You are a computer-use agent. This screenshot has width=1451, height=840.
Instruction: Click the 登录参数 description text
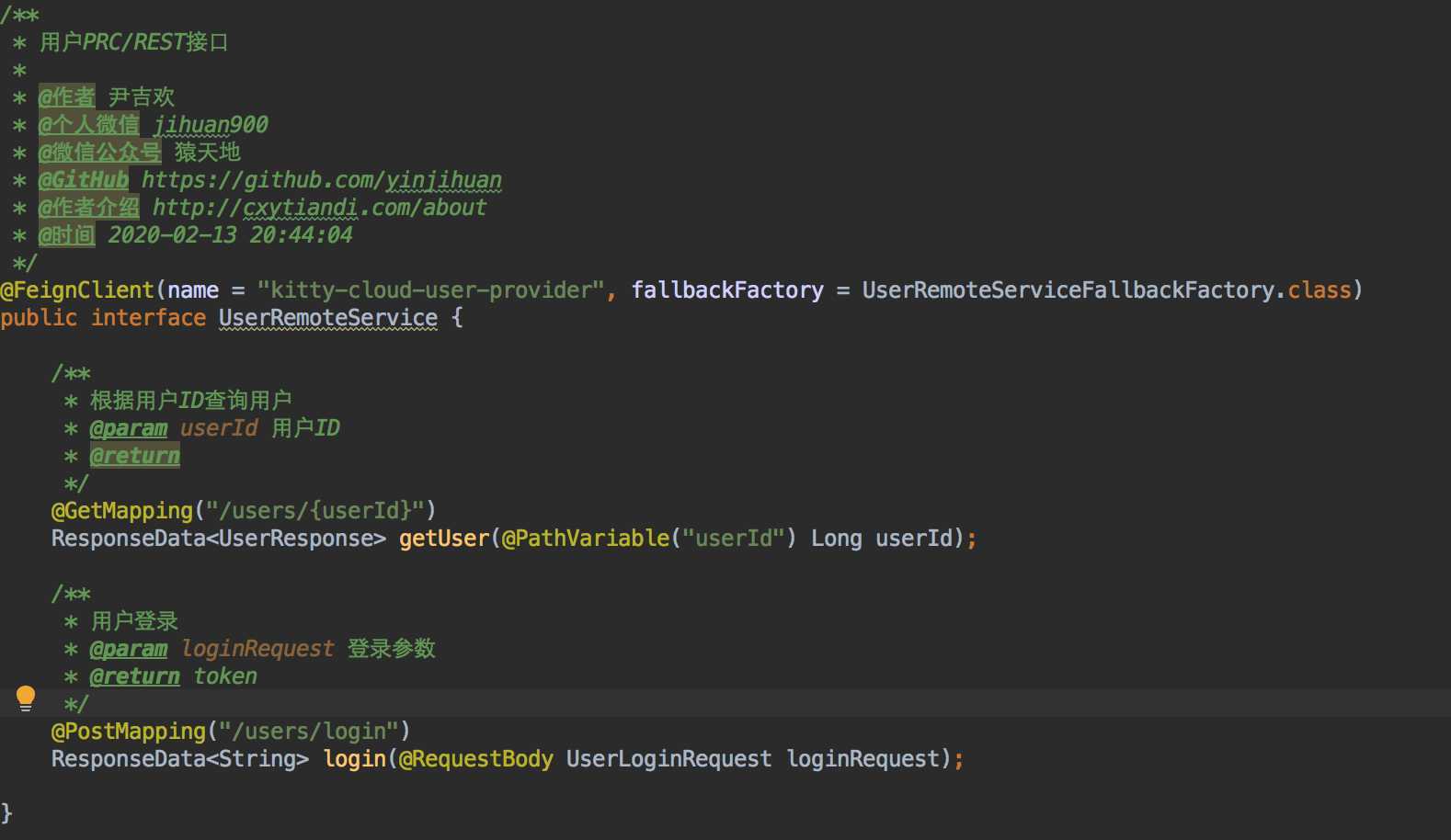tap(392, 649)
